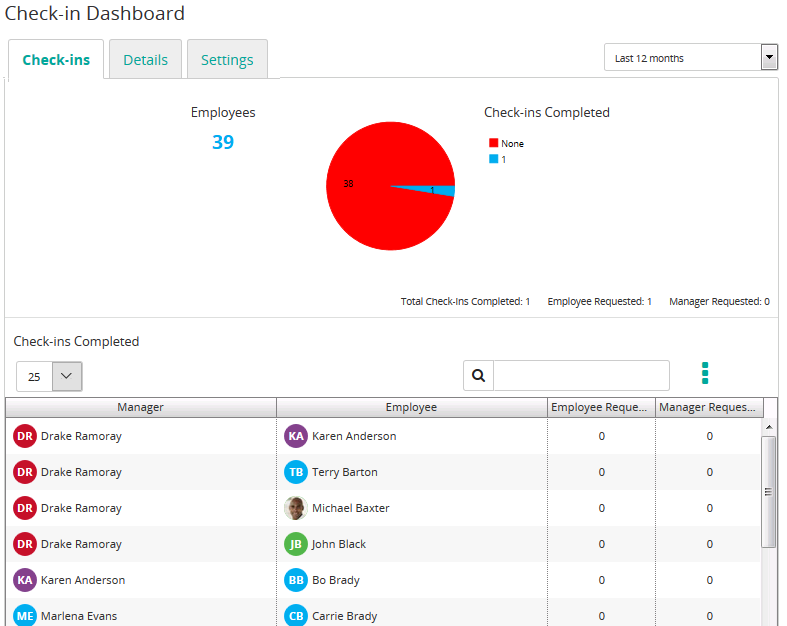
Task: Click Employee Requested value for John Black
Action: point(601,544)
